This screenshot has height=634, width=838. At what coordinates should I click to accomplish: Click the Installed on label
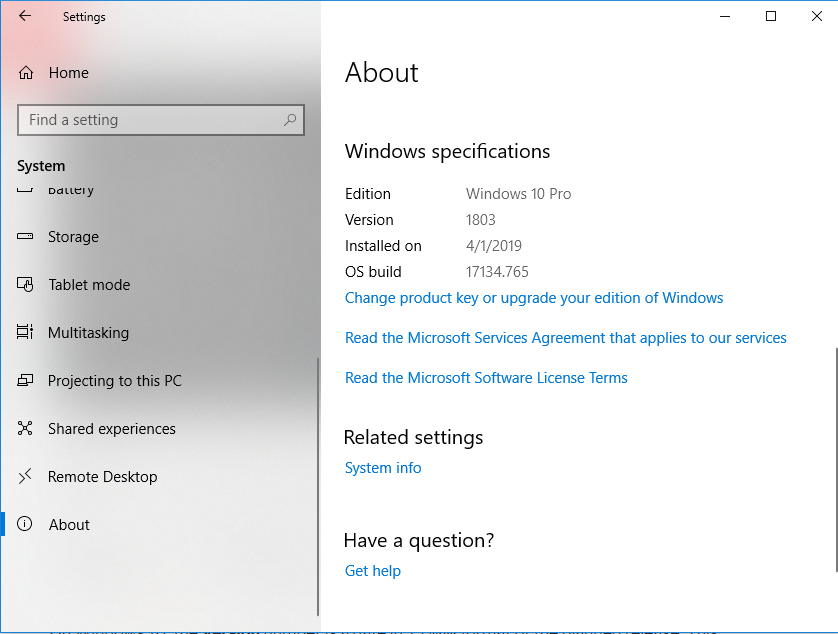[383, 246]
